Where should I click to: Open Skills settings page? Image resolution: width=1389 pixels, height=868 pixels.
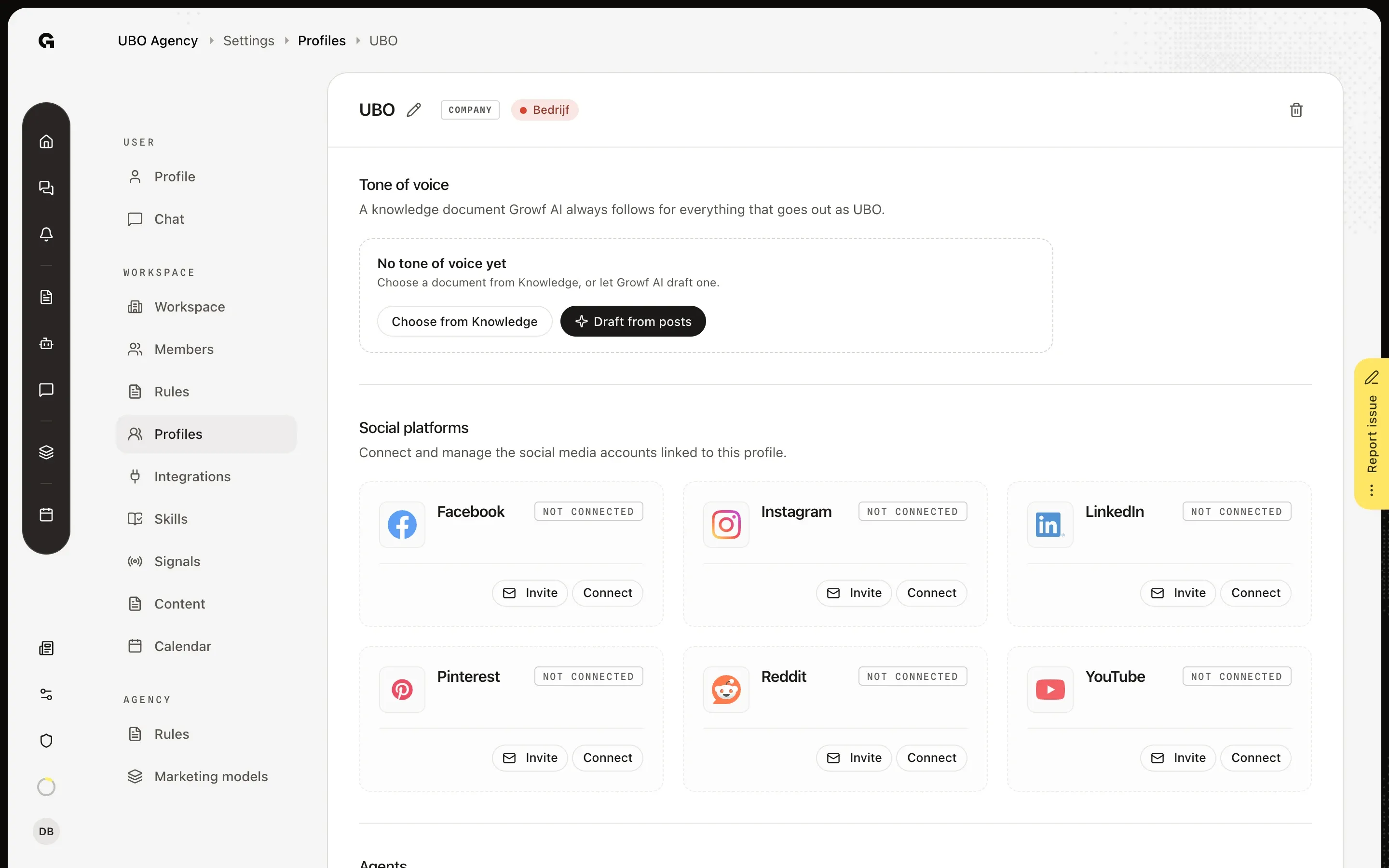pyautogui.click(x=206, y=519)
